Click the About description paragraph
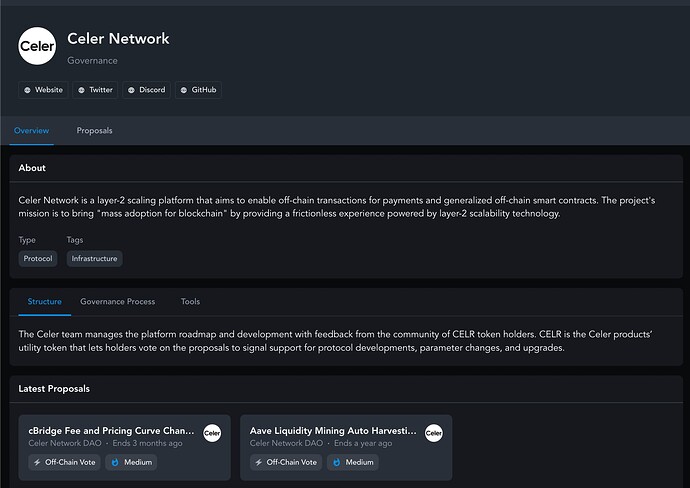690x488 pixels. (x=337, y=207)
